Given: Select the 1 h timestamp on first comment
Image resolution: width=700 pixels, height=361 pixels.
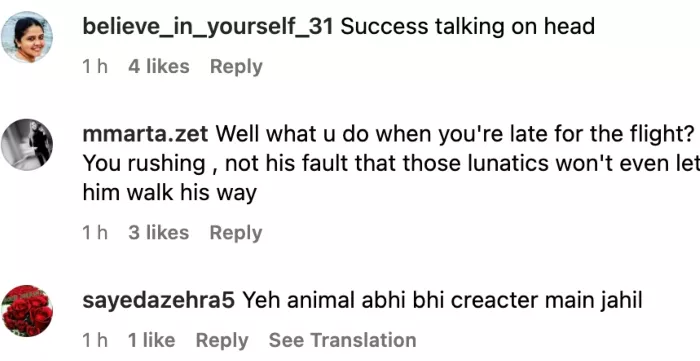Looking at the screenshot, I should click(95, 67).
